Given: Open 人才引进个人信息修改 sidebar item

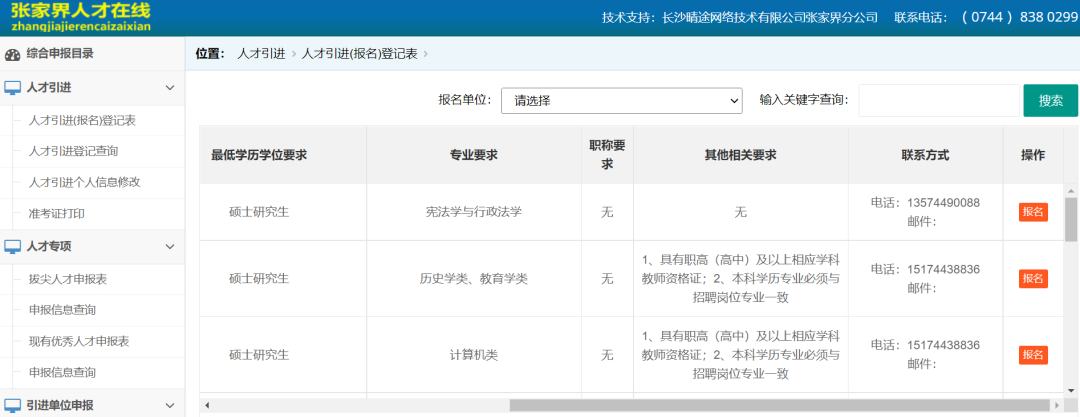Looking at the screenshot, I should [x=85, y=183].
